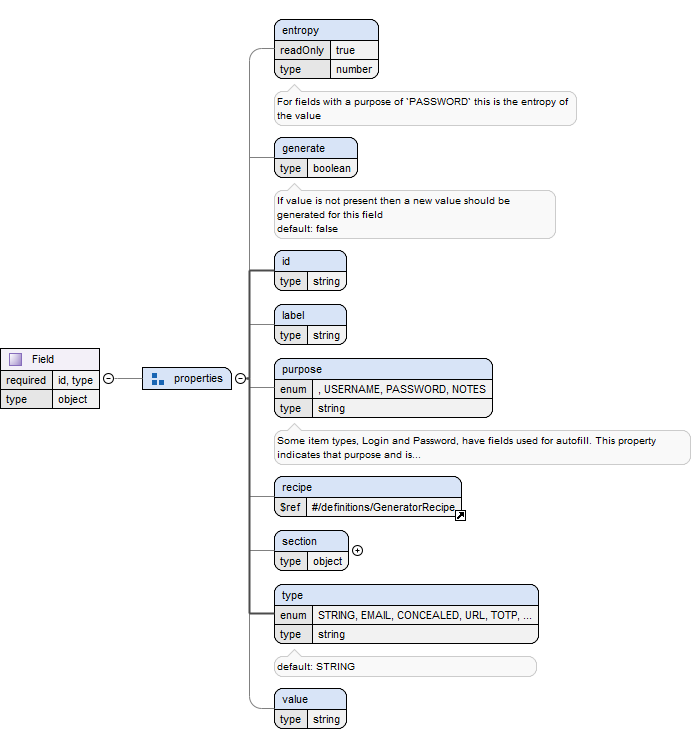Click the purpose enum USERNAME, PASSWORD values
The image size is (698, 734).
[x=402, y=389]
